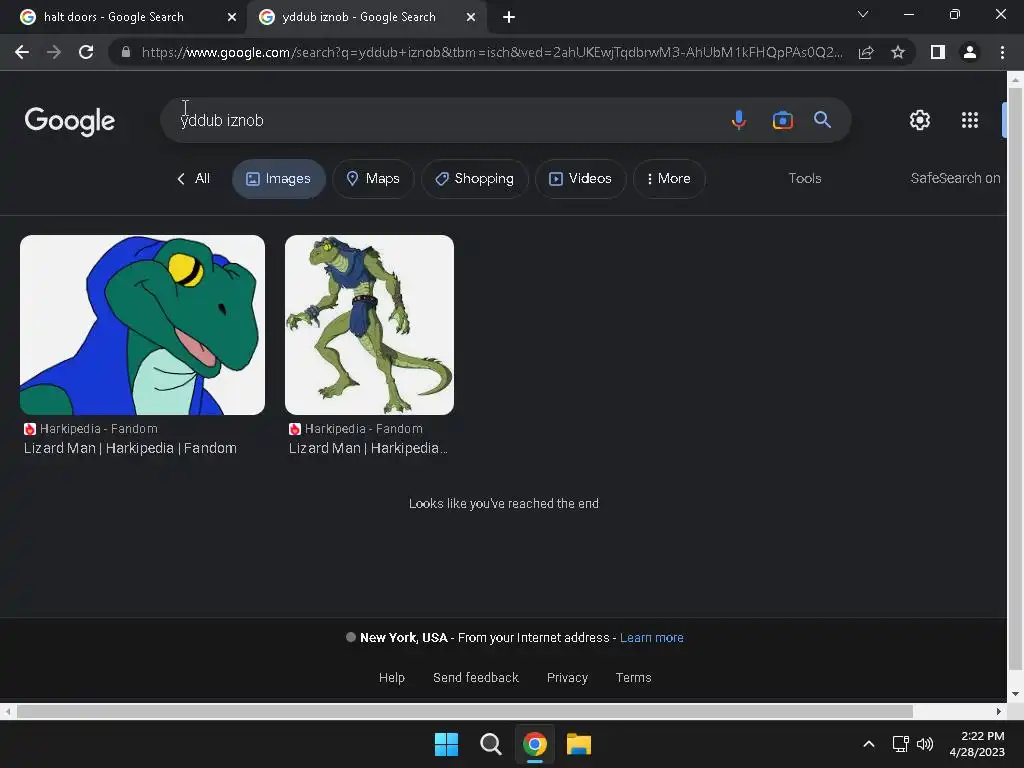Open a new browser tab

pos(509,17)
